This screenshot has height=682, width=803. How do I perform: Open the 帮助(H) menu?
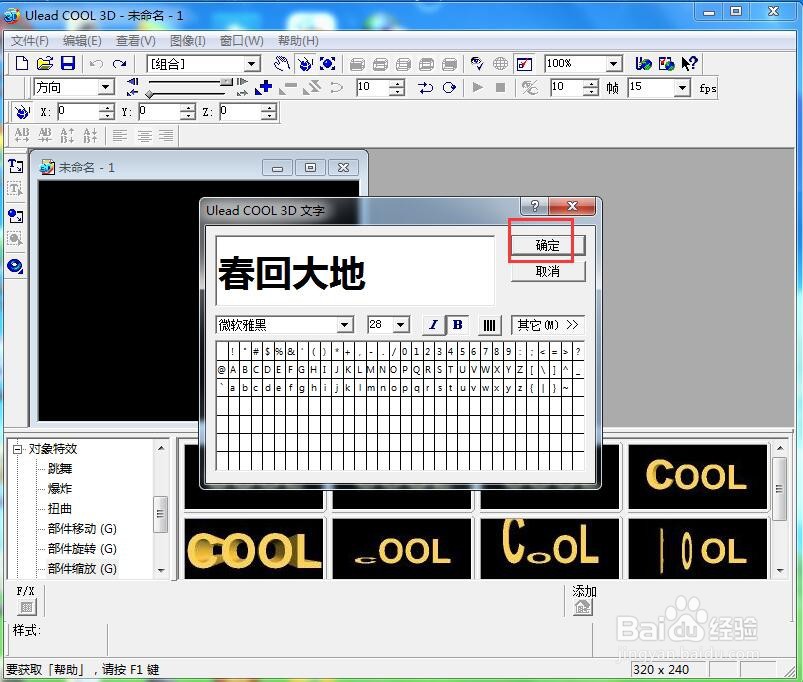point(298,40)
